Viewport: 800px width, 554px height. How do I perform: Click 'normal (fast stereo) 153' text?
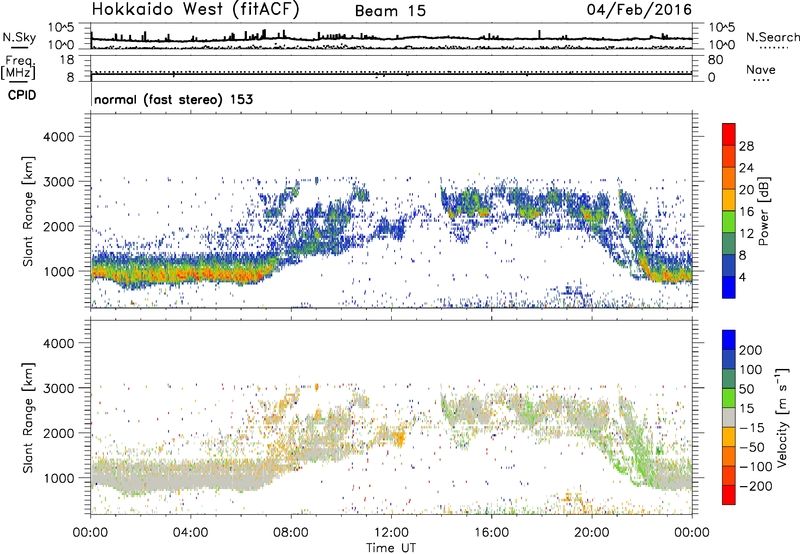tap(173, 99)
